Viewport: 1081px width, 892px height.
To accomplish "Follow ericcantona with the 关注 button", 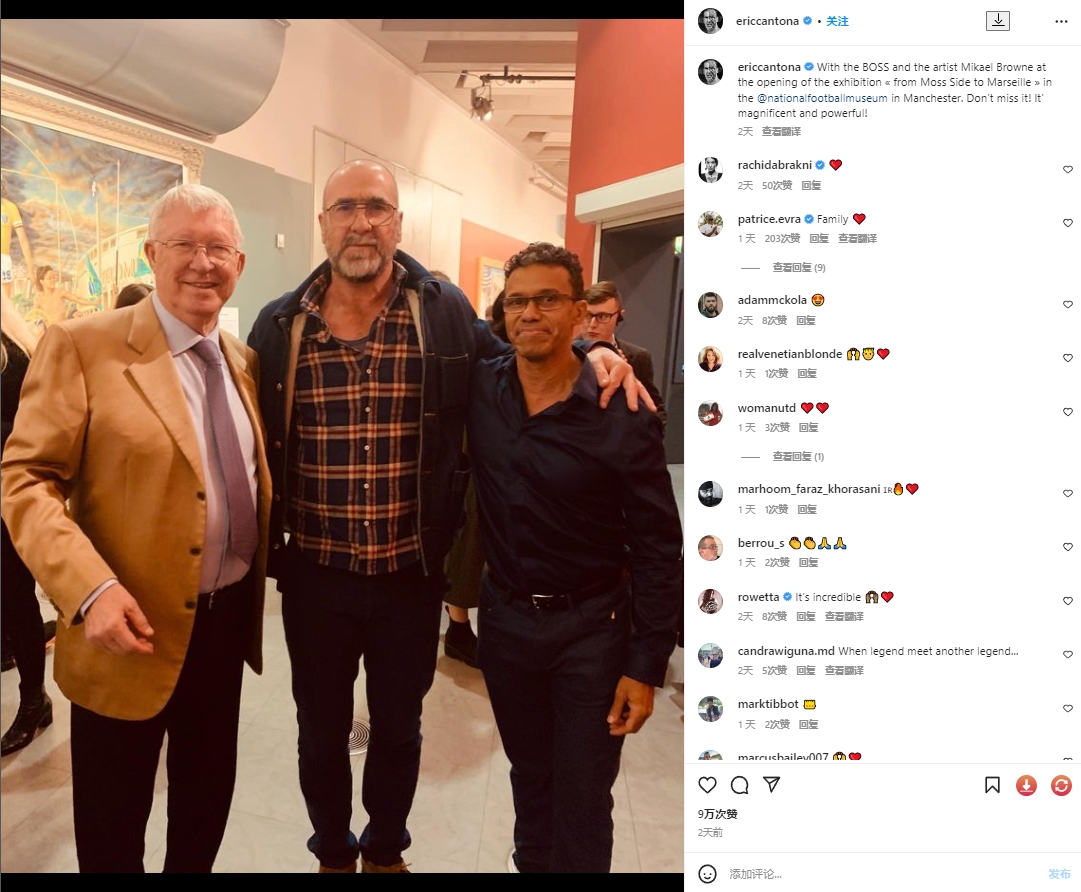I will click(837, 21).
